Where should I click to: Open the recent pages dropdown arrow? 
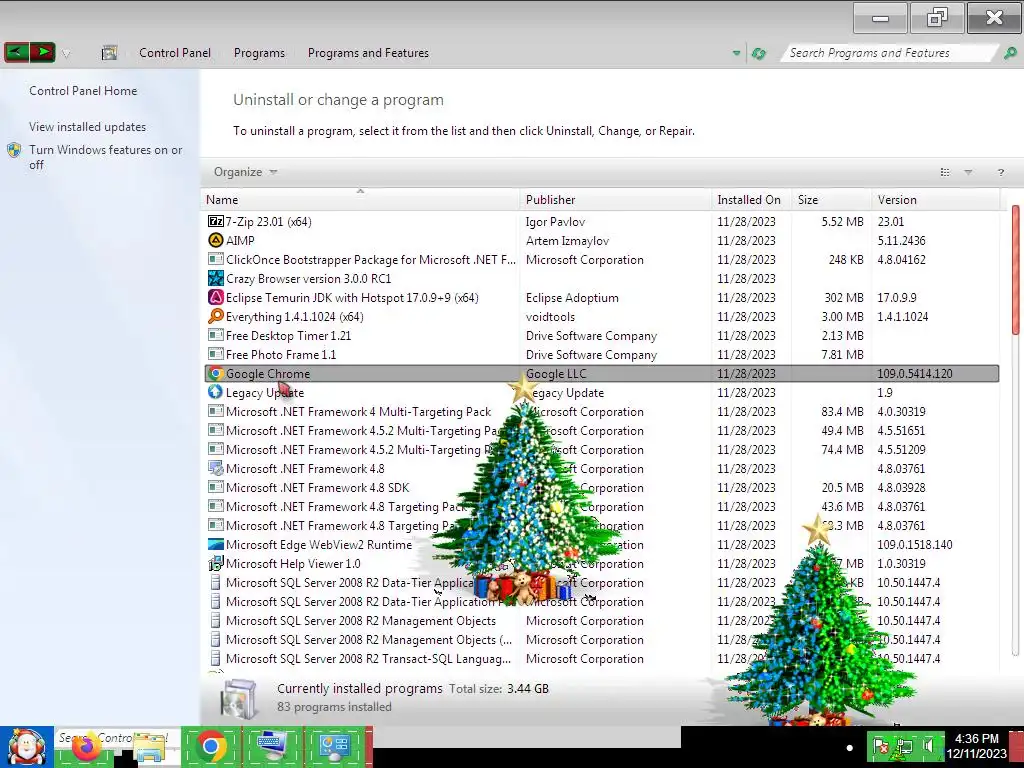point(66,53)
